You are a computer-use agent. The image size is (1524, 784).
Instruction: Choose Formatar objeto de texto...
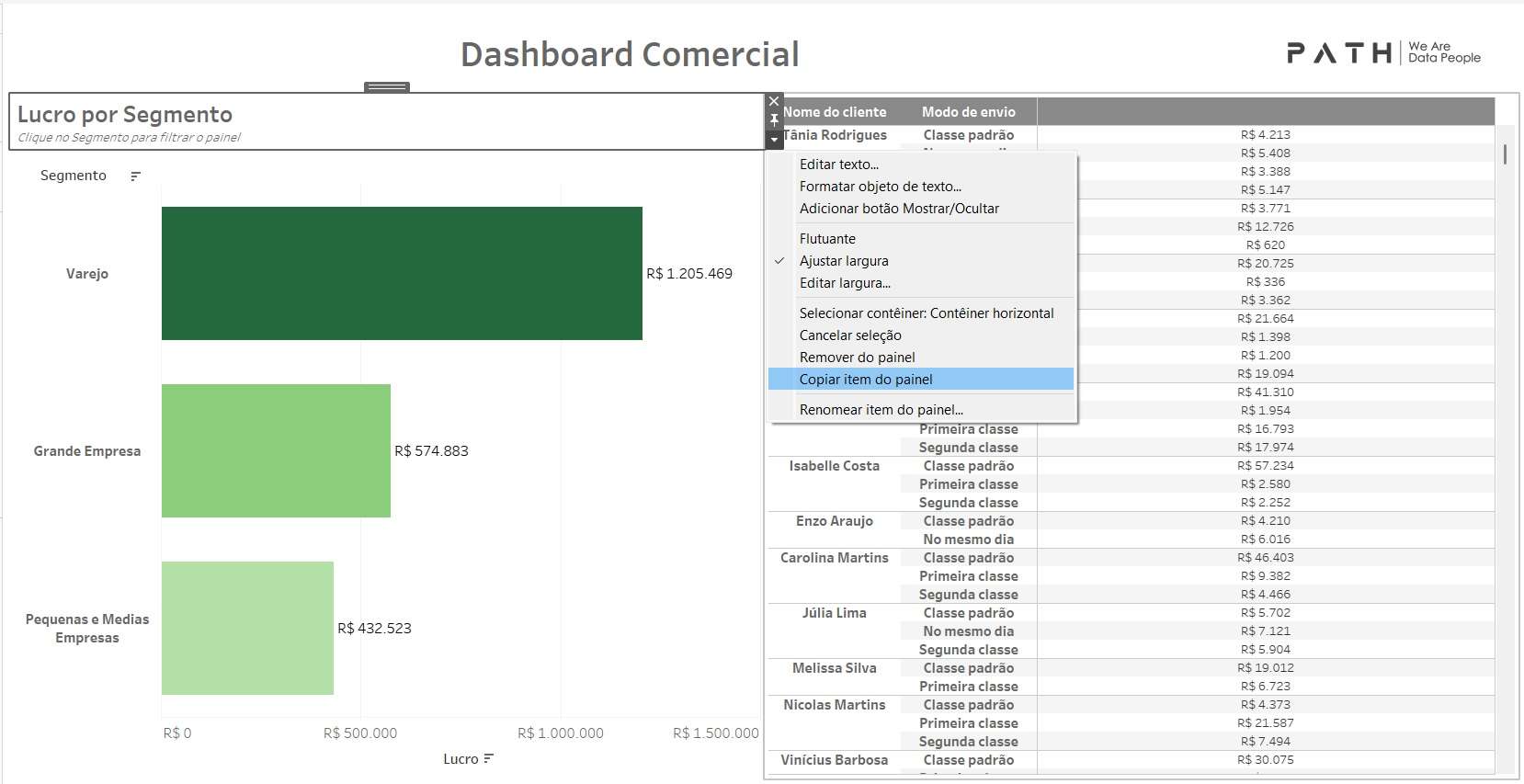tap(880, 187)
